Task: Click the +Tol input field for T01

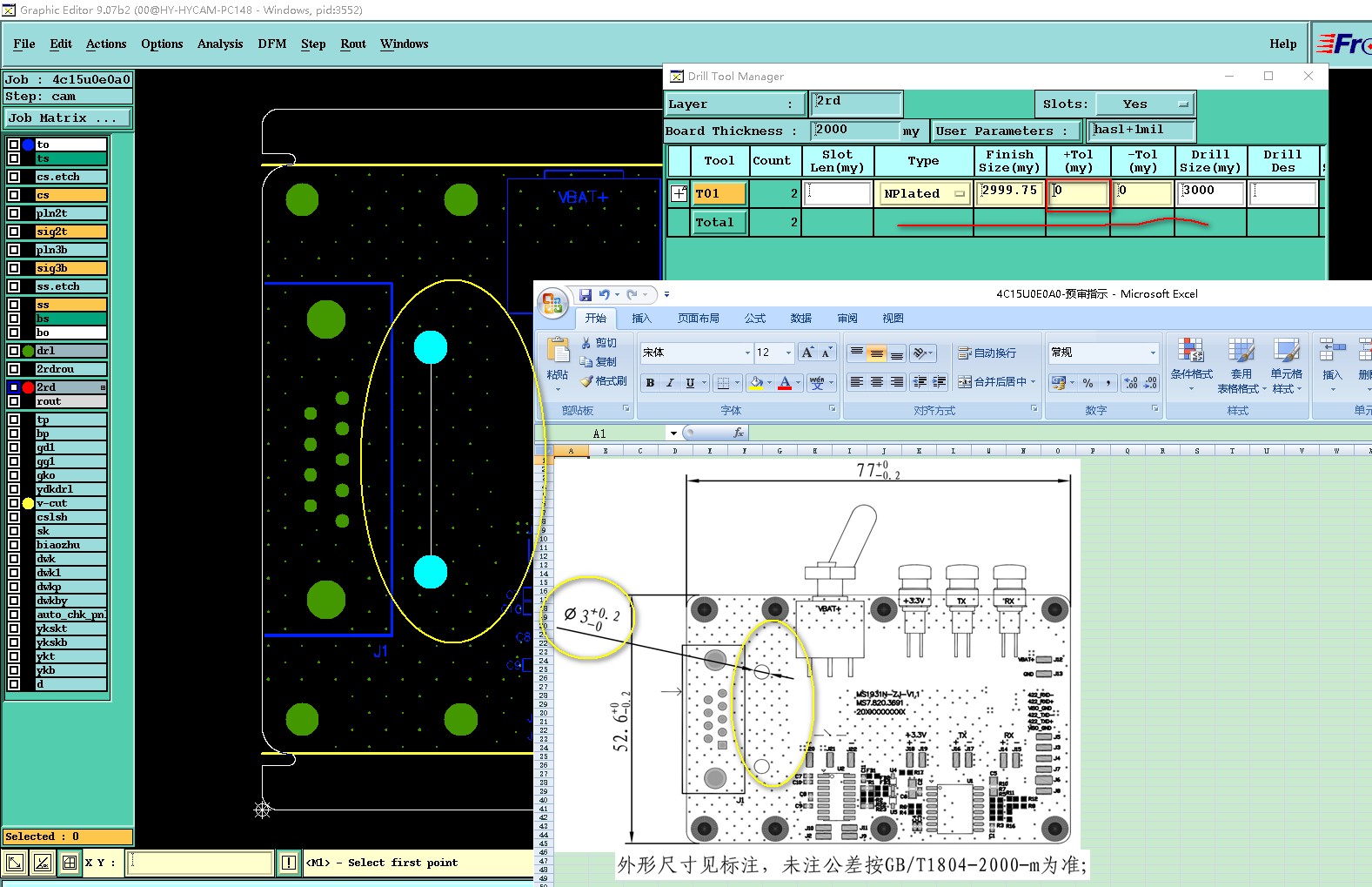Action: 1078,192
